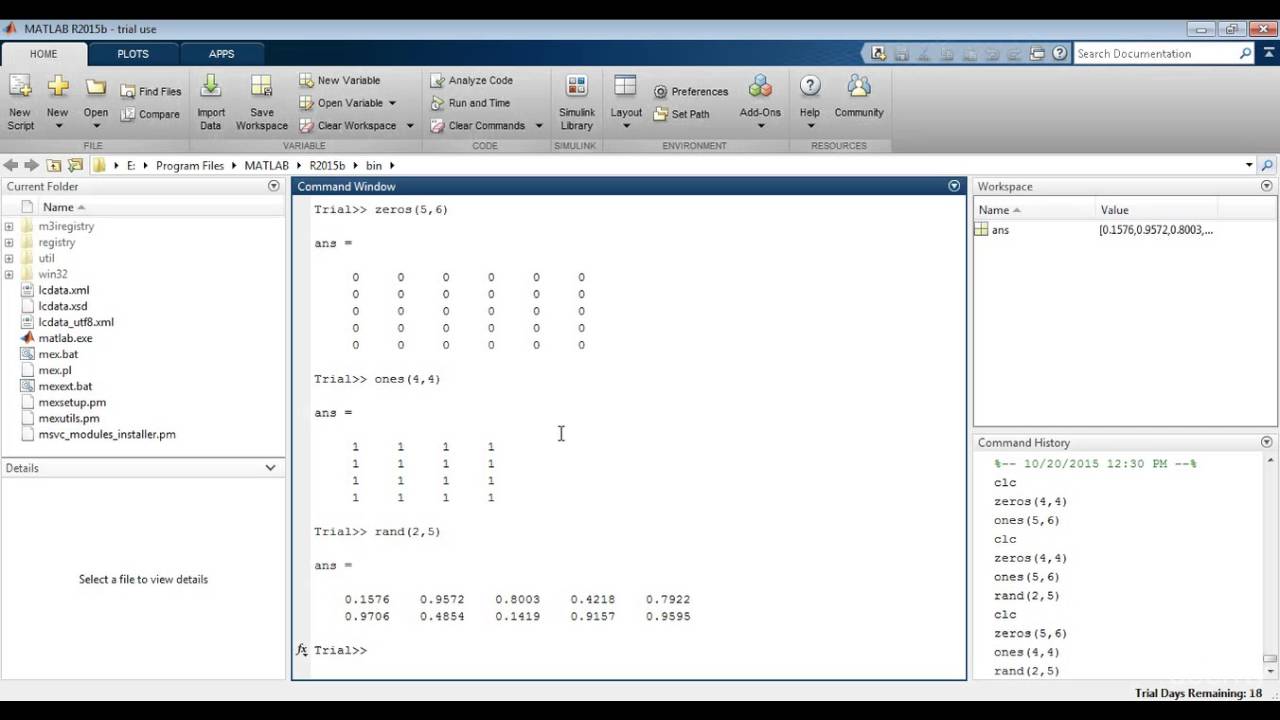Image resolution: width=1280 pixels, height=720 pixels.
Task: Click the Import Data icon
Action: (x=211, y=87)
